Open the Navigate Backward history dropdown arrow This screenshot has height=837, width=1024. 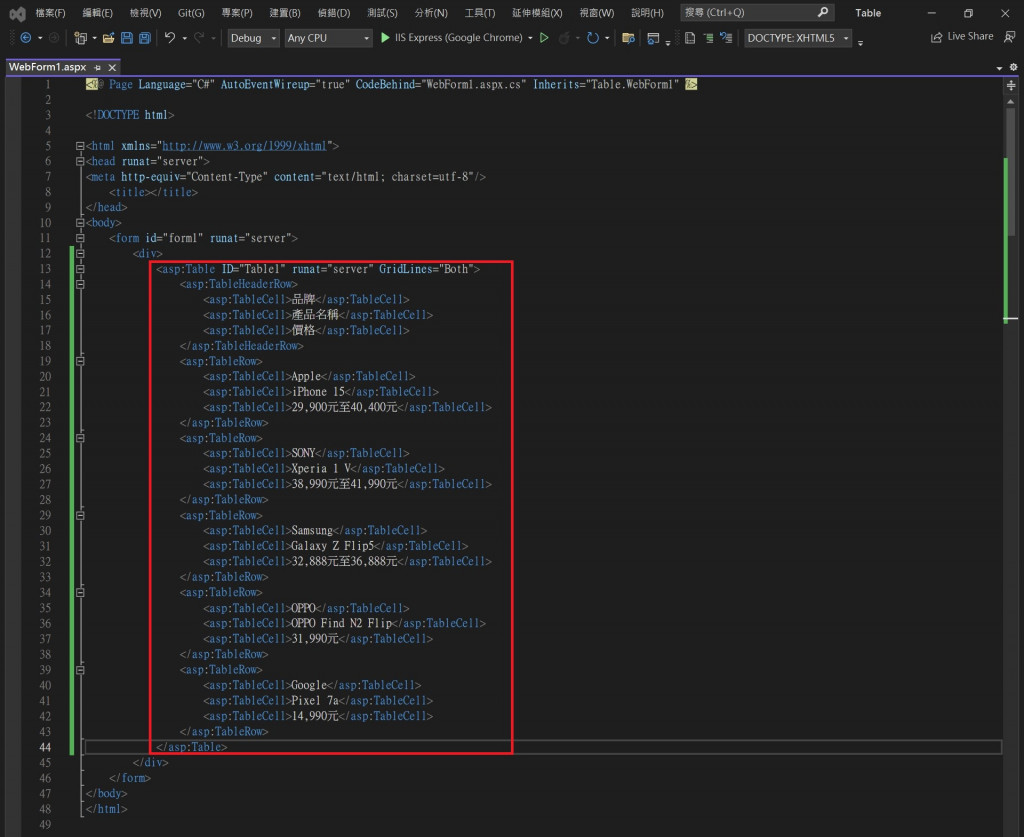tap(40, 38)
